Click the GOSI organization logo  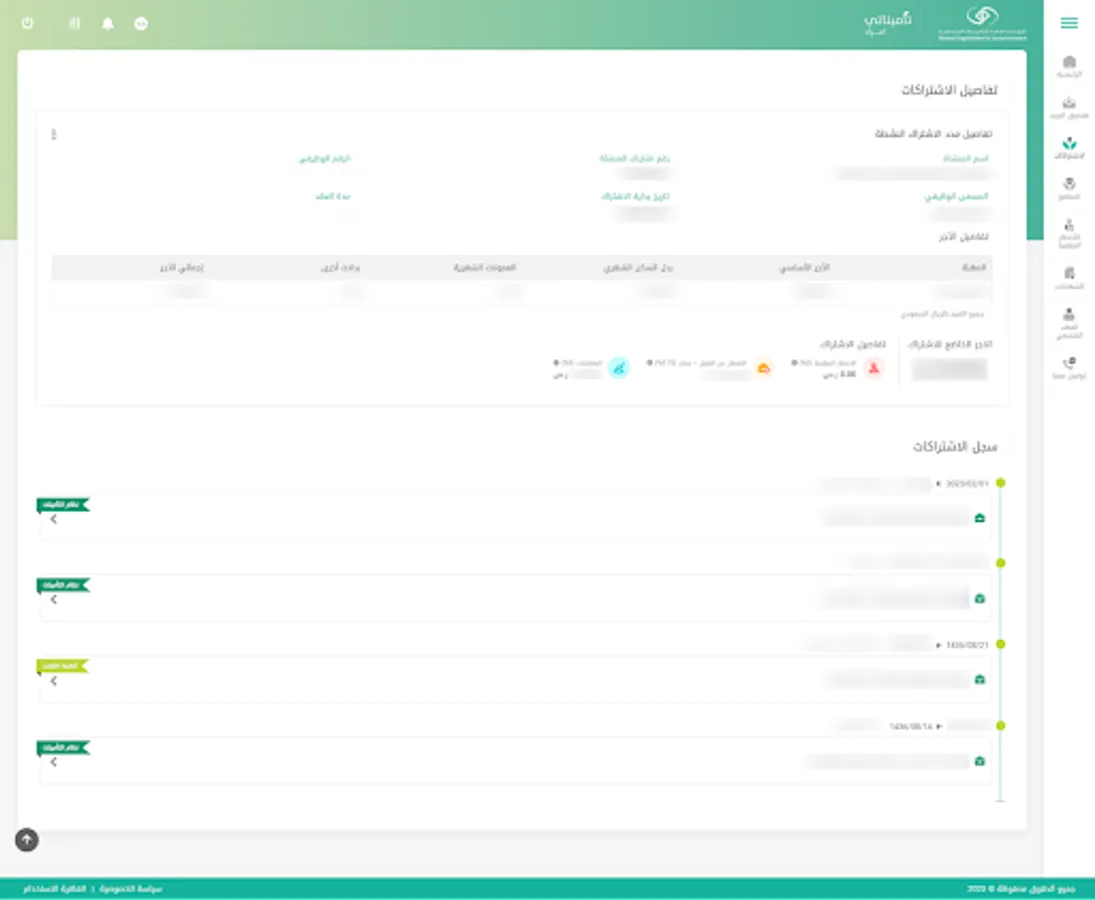(x=982, y=23)
